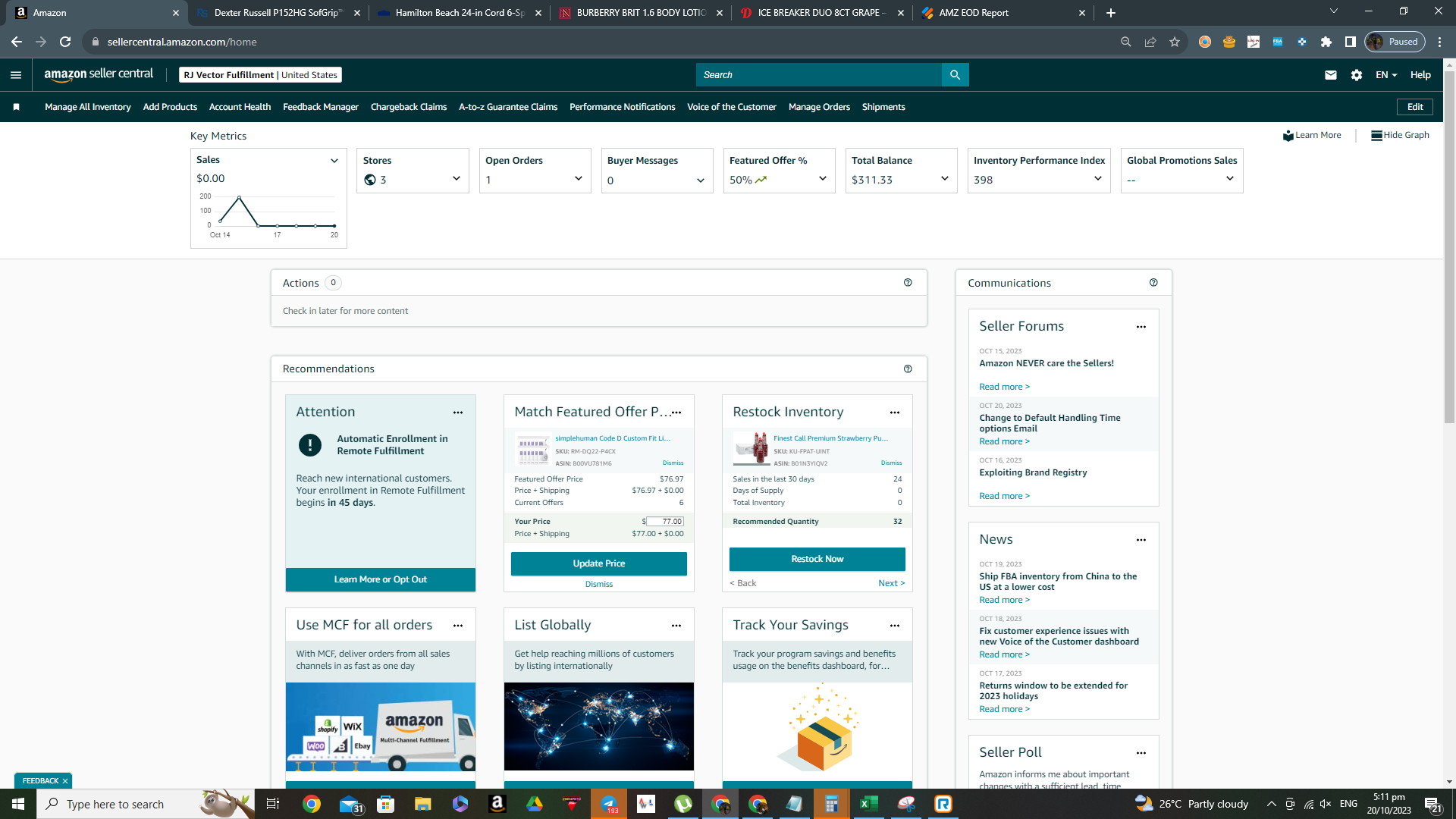
Task: Click the List Globally world map image
Action: [599, 726]
